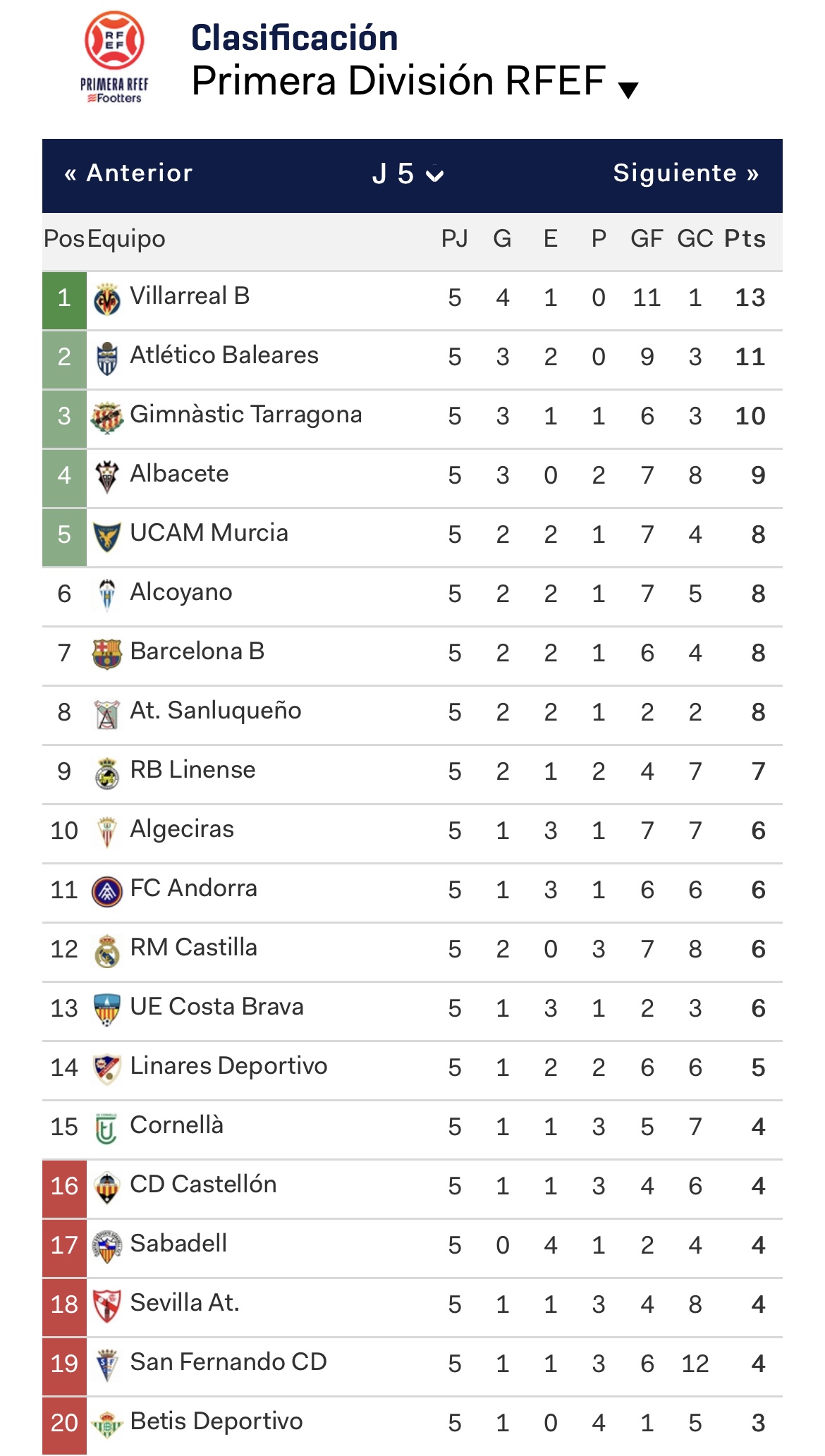Open the competition dropdown arrow beside Primera División RFEF
The height and width of the screenshot is (1456, 825).
[x=628, y=90]
